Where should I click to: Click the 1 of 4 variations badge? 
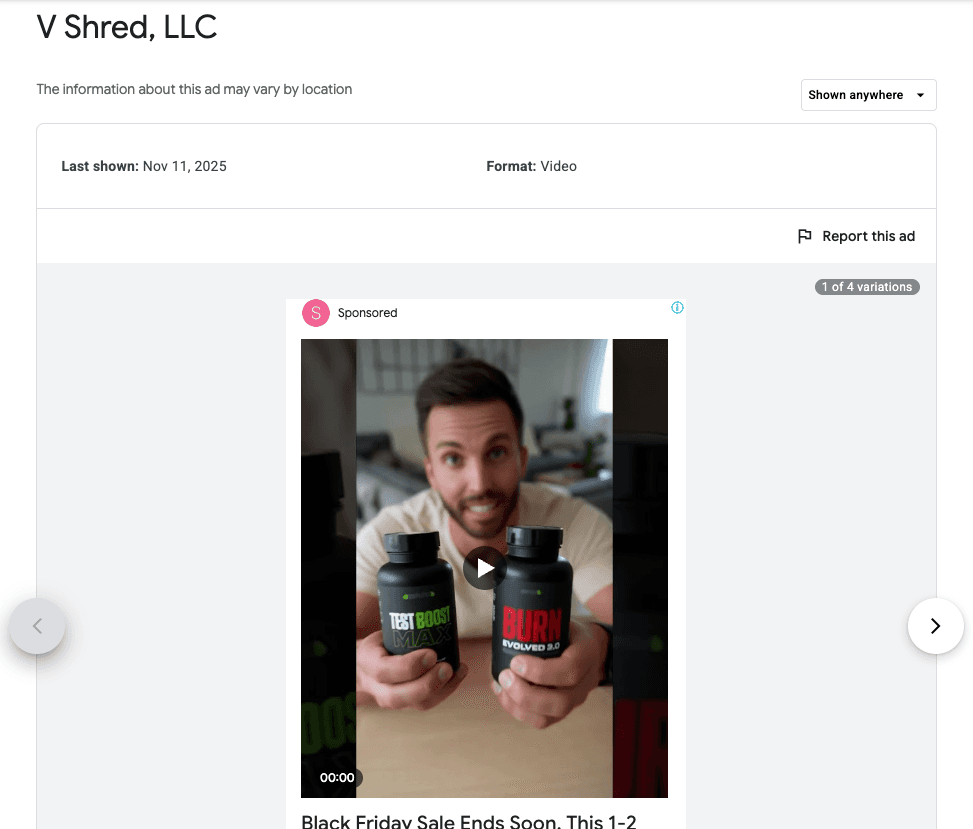pyautogui.click(x=867, y=287)
